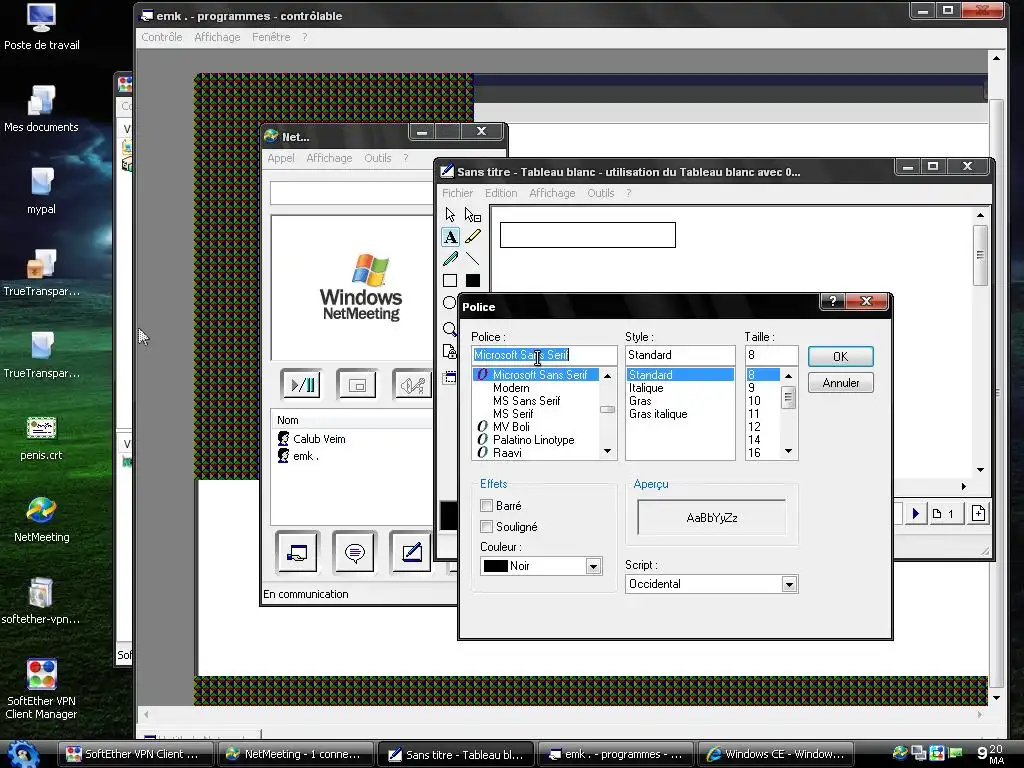Open Contrôle menu in emk window

[x=162, y=37]
